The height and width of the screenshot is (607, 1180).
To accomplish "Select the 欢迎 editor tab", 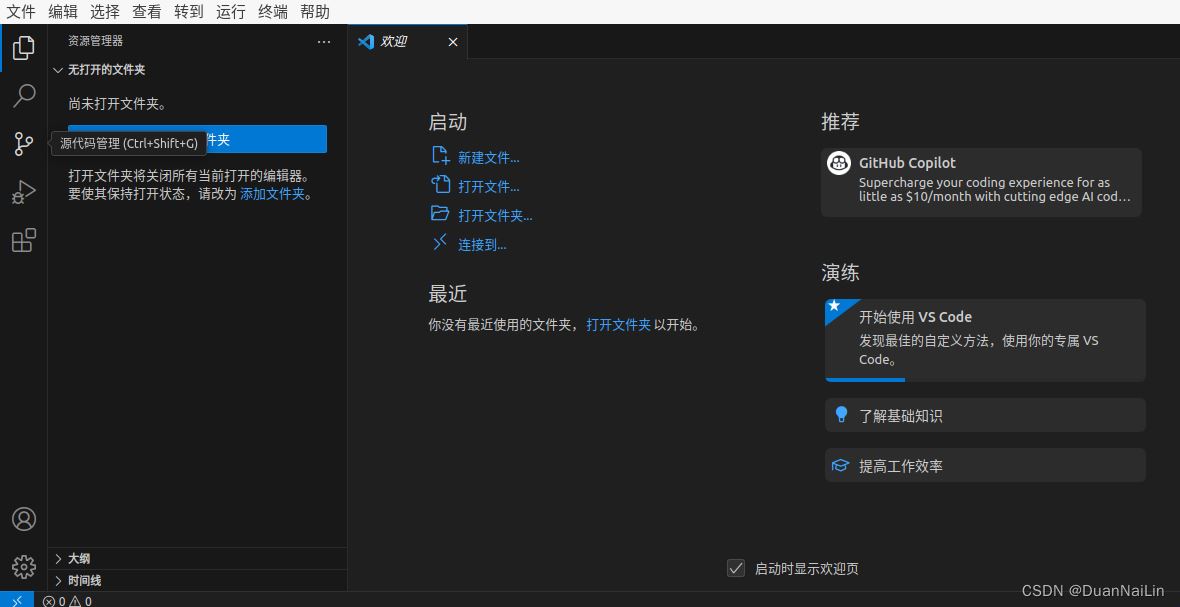I will [407, 42].
